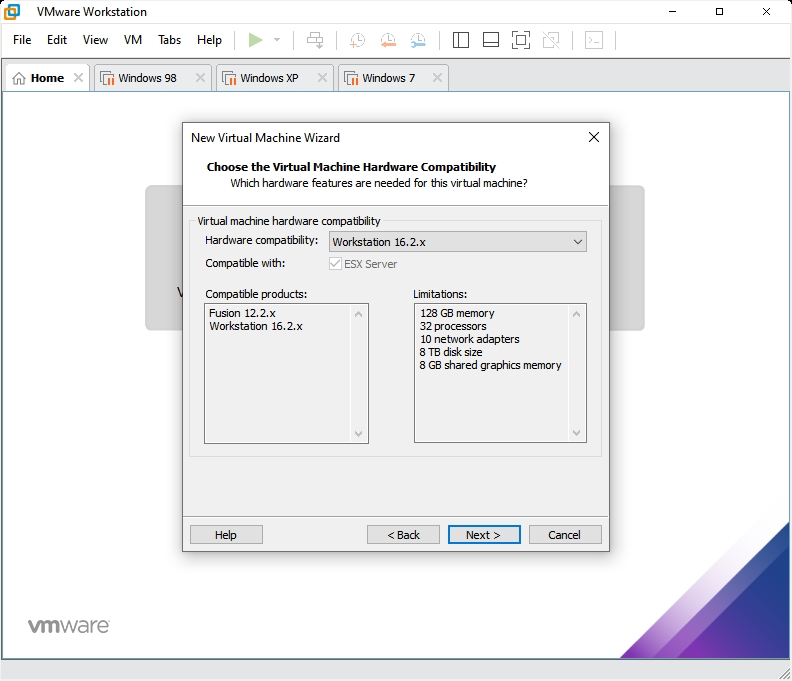Open the power options dropdown arrow

tap(277, 40)
